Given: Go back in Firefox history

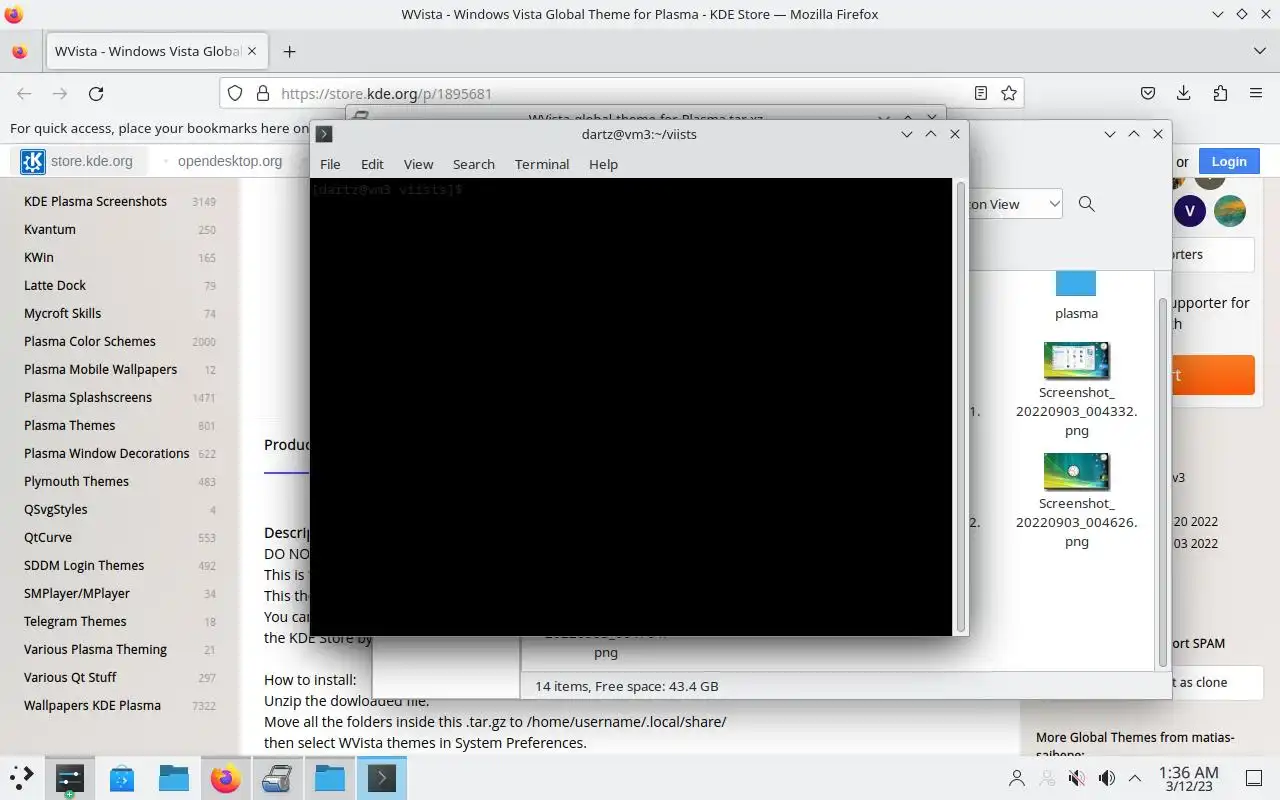Looking at the screenshot, I should coord(24,93).
